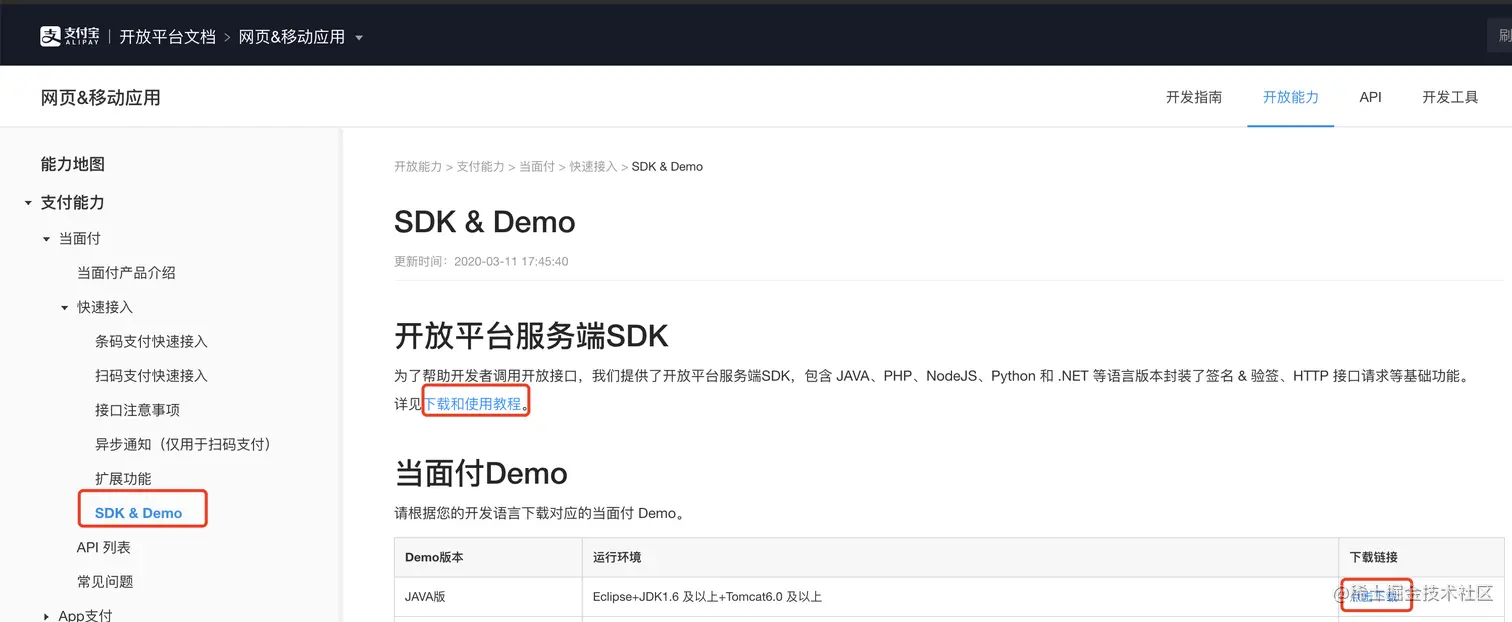1512x622 pixels.
Task: Open the 下载和使用教程 link
Action: (473, 404)
